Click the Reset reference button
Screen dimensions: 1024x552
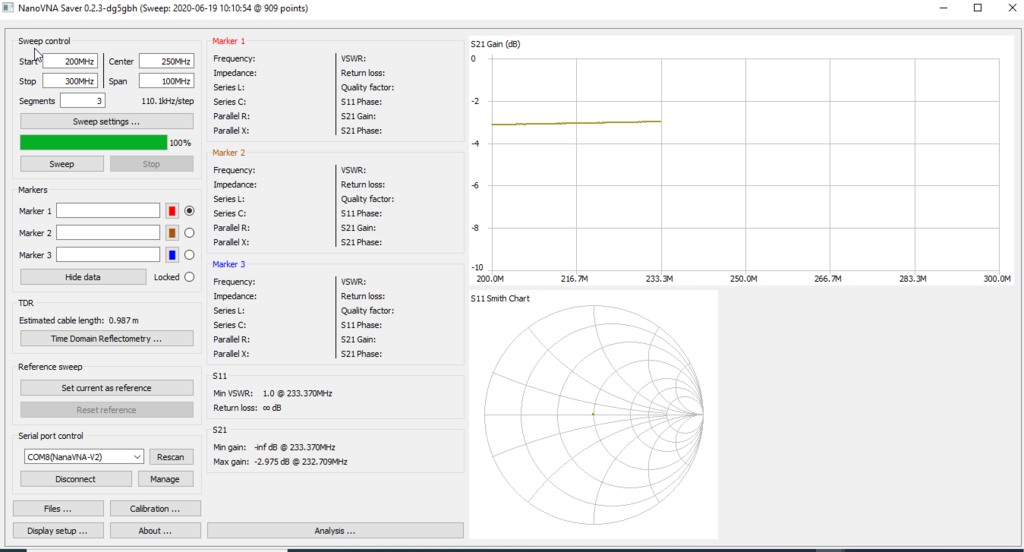[106, 410]
